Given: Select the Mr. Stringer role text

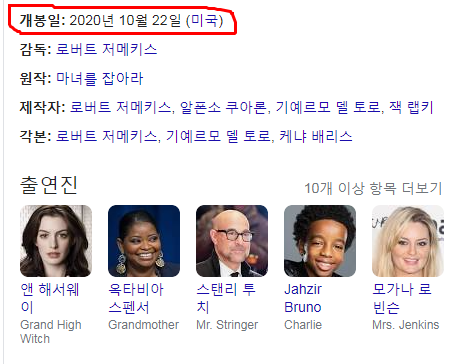Looking at the screenshot, I should point(227,325).
